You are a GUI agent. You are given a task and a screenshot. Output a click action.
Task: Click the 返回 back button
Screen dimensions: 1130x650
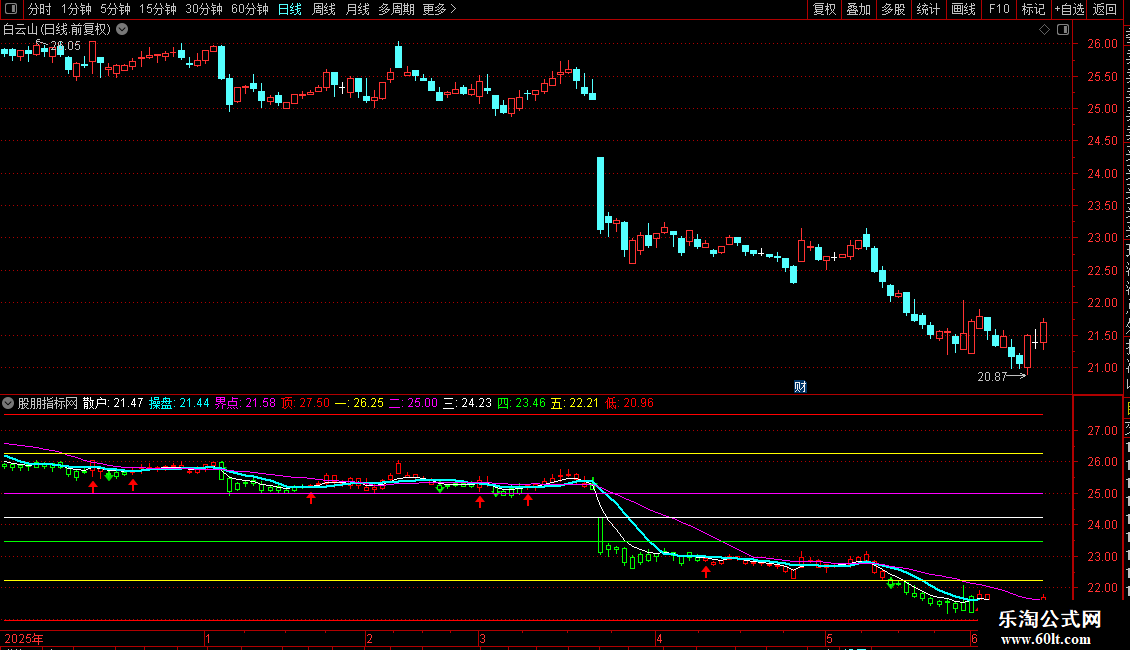(x=1105, y=9)
